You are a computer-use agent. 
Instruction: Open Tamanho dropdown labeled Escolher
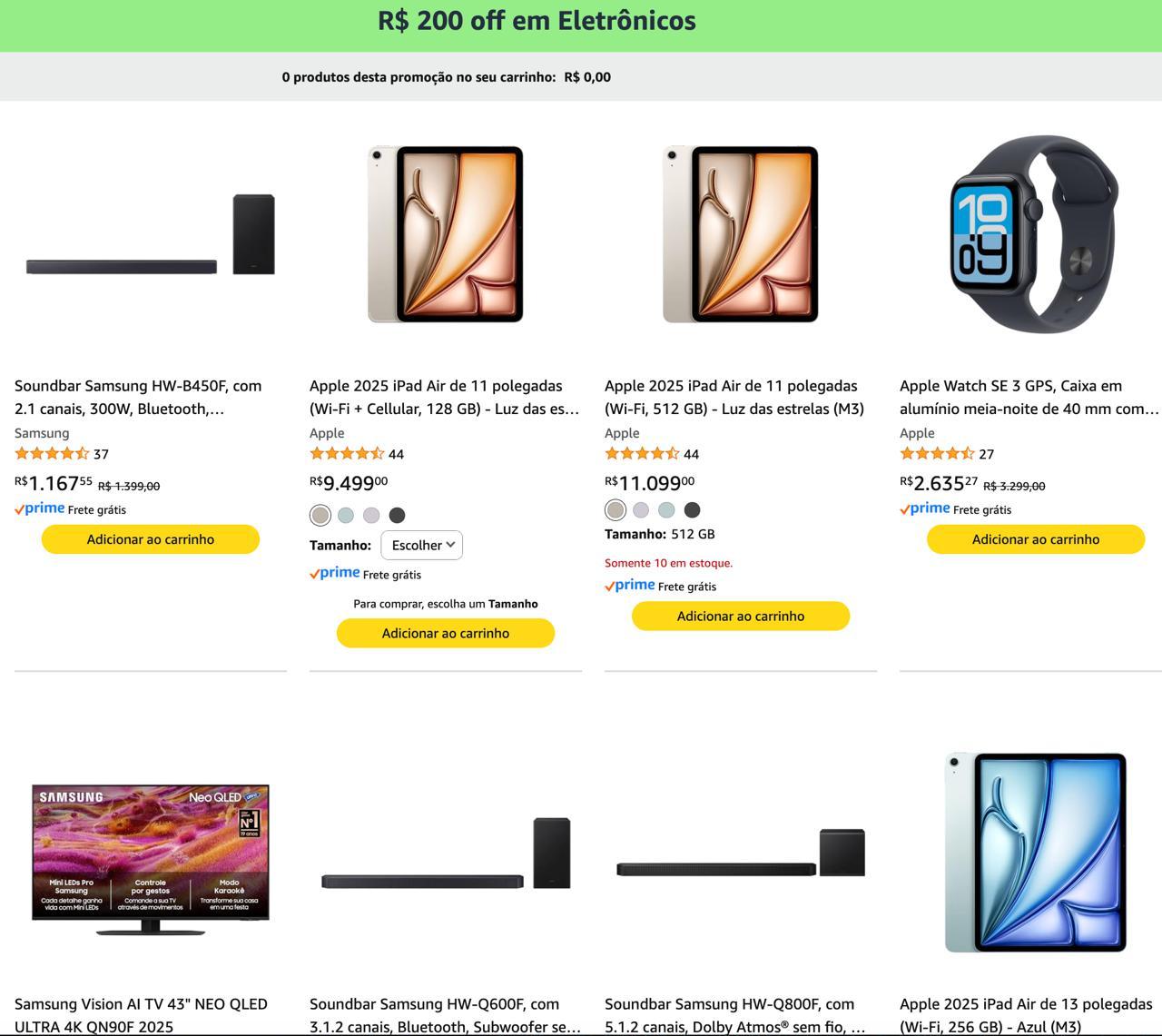422,545
